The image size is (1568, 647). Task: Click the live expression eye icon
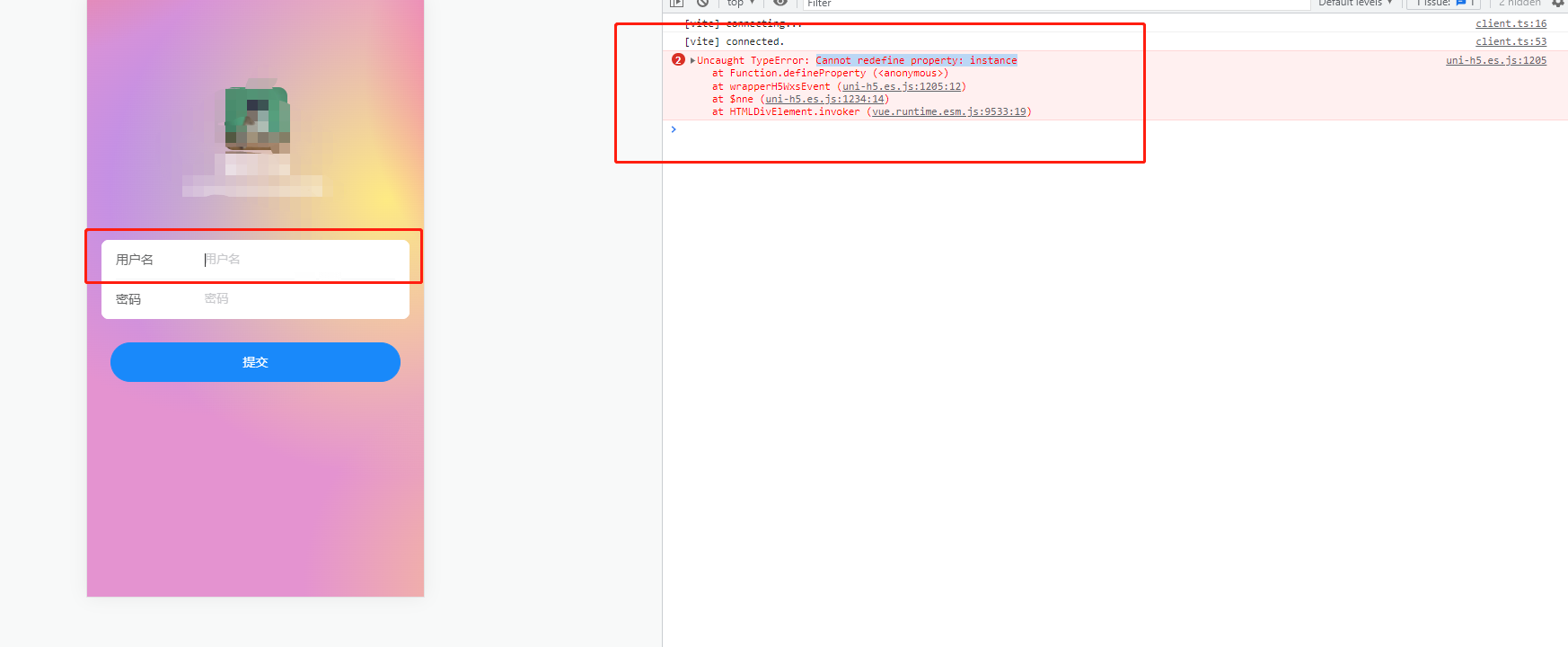(x=780, y=3)
